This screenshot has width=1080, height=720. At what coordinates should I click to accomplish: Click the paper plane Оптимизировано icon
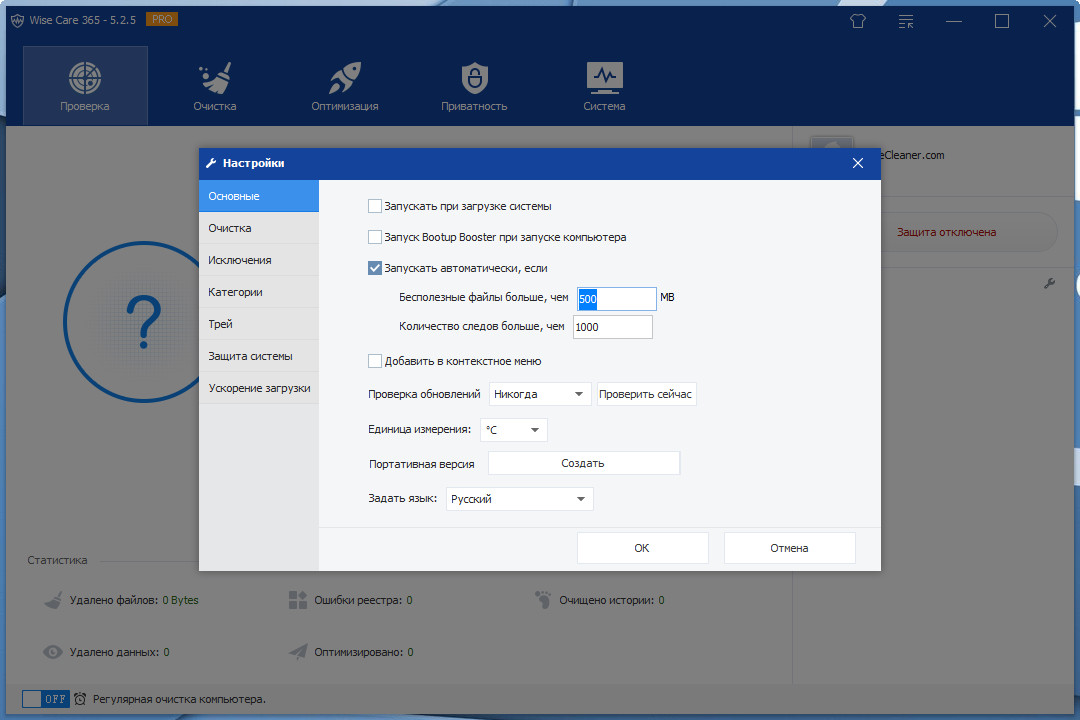coord(298,651)
